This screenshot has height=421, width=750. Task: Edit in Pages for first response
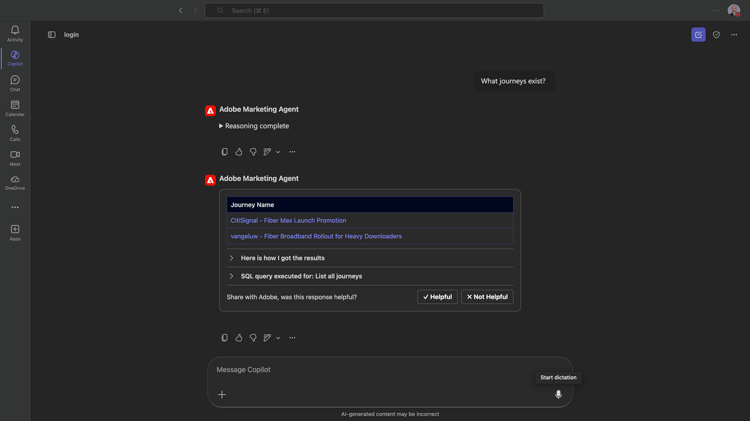click(267, 152)
